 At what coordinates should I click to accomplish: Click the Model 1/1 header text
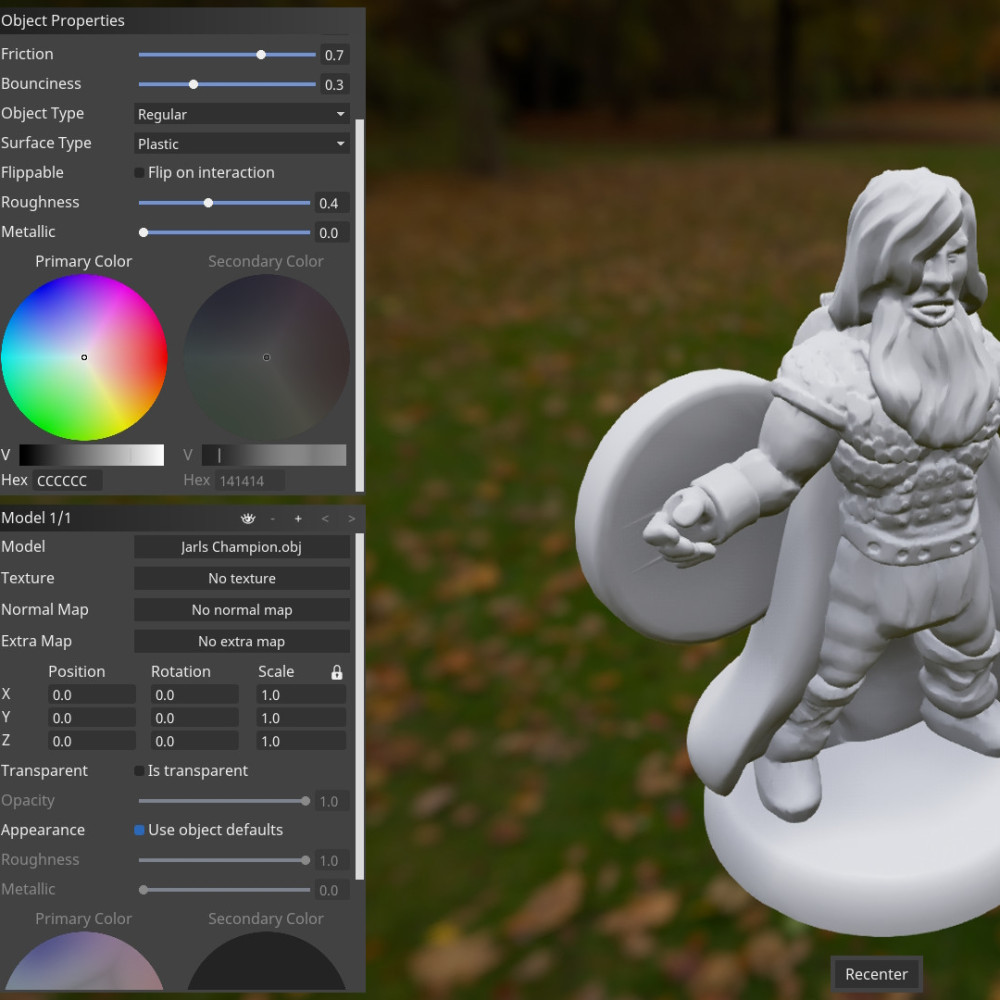tap(36, 518)
